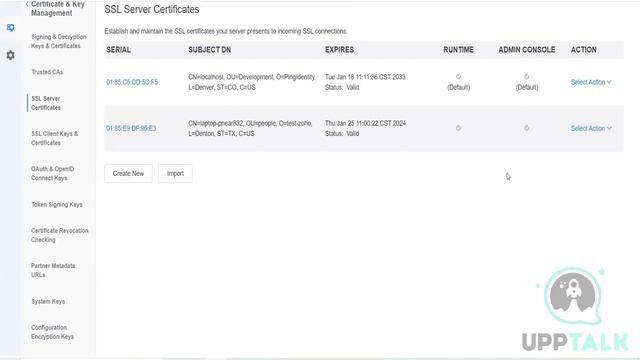The width and height of the screenshot is (640, 360).
Task: Click the Certificate & Key Management heading
Action: [58, 8]
